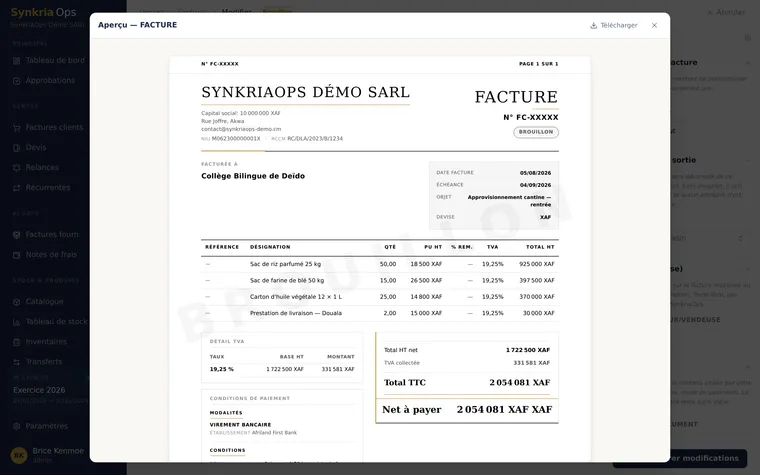The height and width of the screenshot is (475, 760).
Task: Click the Net à payer amount
Action: coord(504,410)
